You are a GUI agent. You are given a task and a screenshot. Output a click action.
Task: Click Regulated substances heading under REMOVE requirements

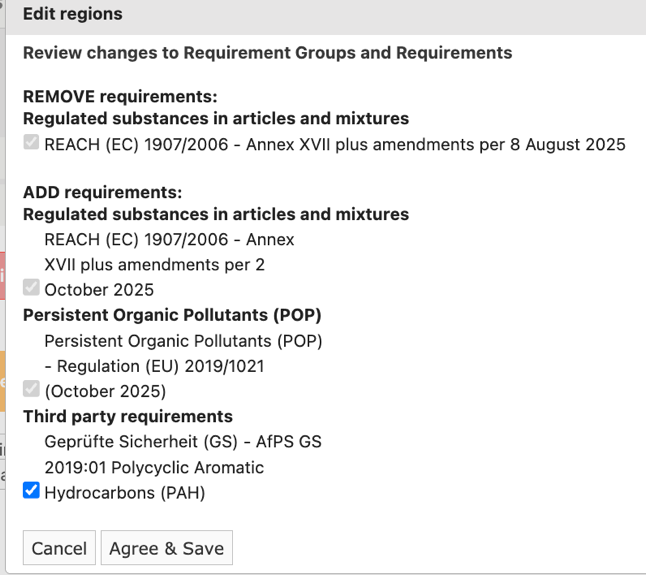tap(216, 119)
